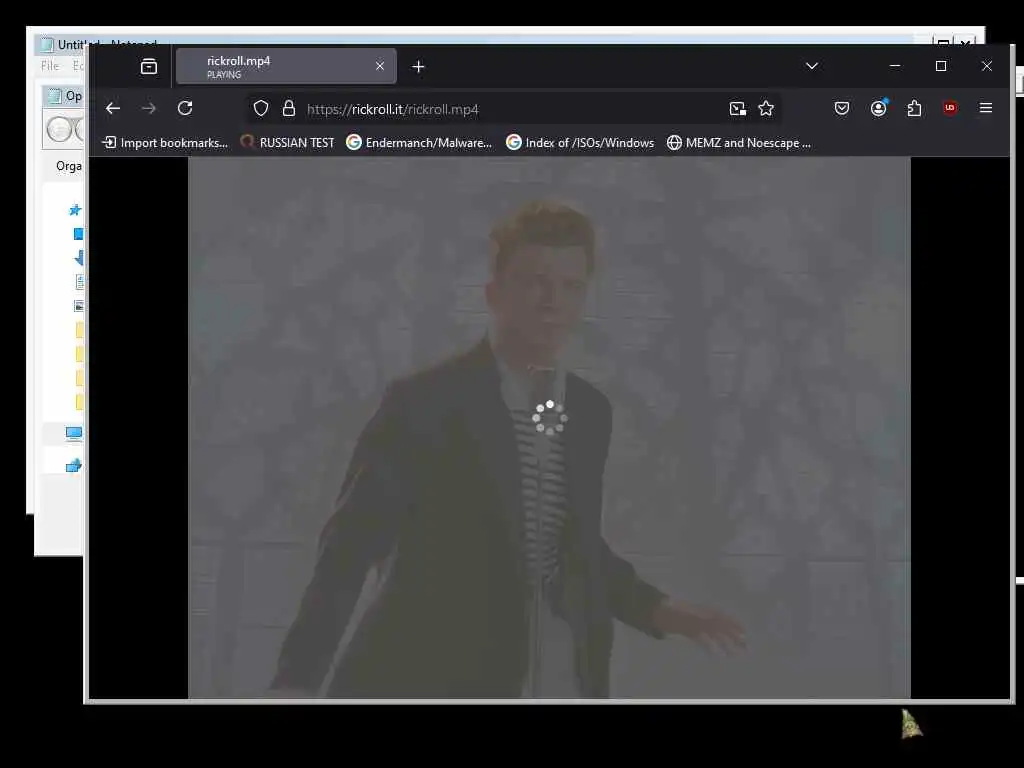Viewport: 1024px width, 768px height.
Task: Go back one page
Action: [113, 108]
